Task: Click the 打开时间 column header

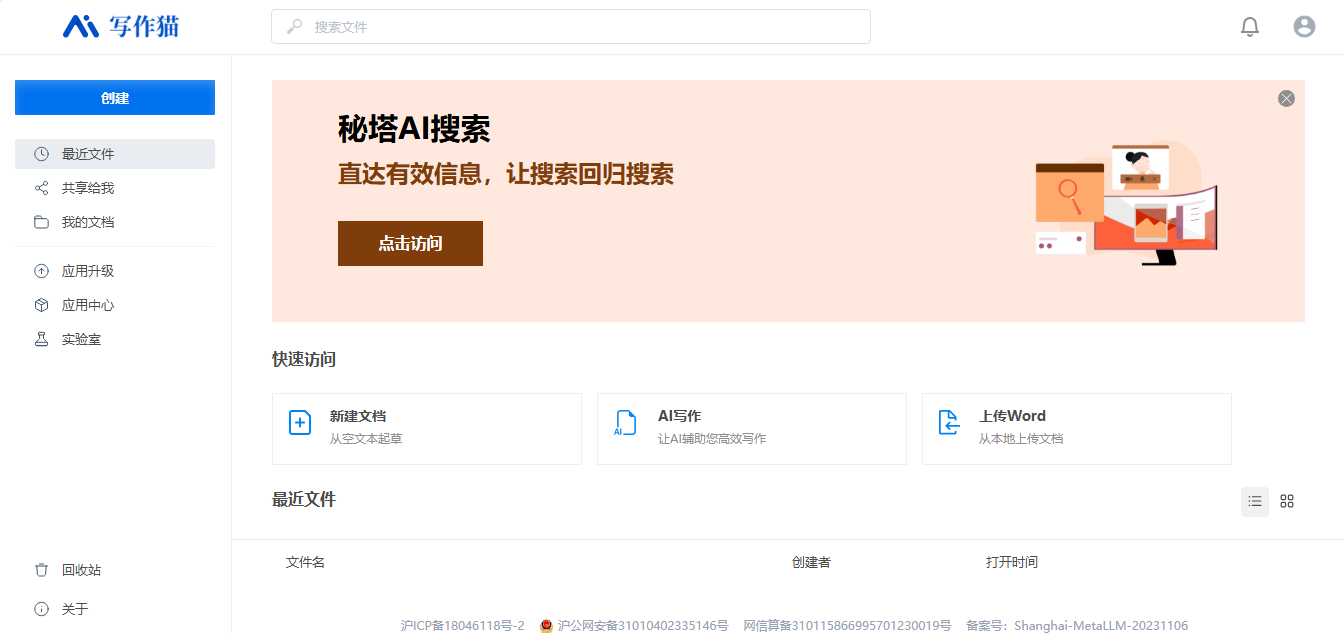Action: point(1012,562)
